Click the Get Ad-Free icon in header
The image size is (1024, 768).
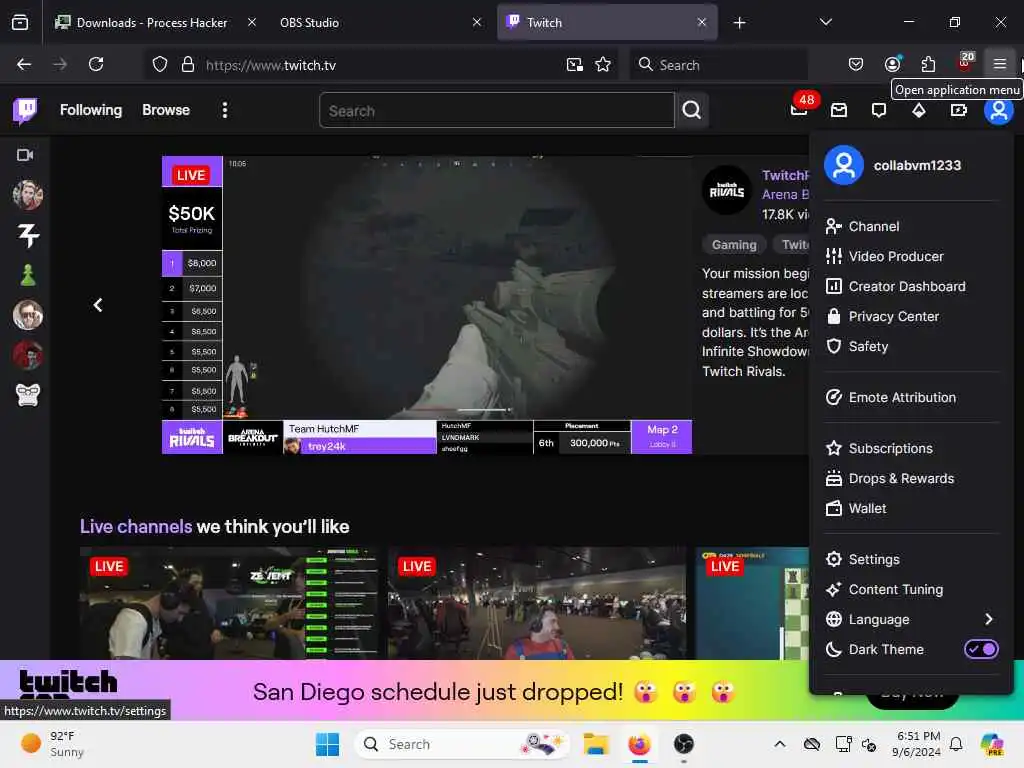click(x=958, y=110)
